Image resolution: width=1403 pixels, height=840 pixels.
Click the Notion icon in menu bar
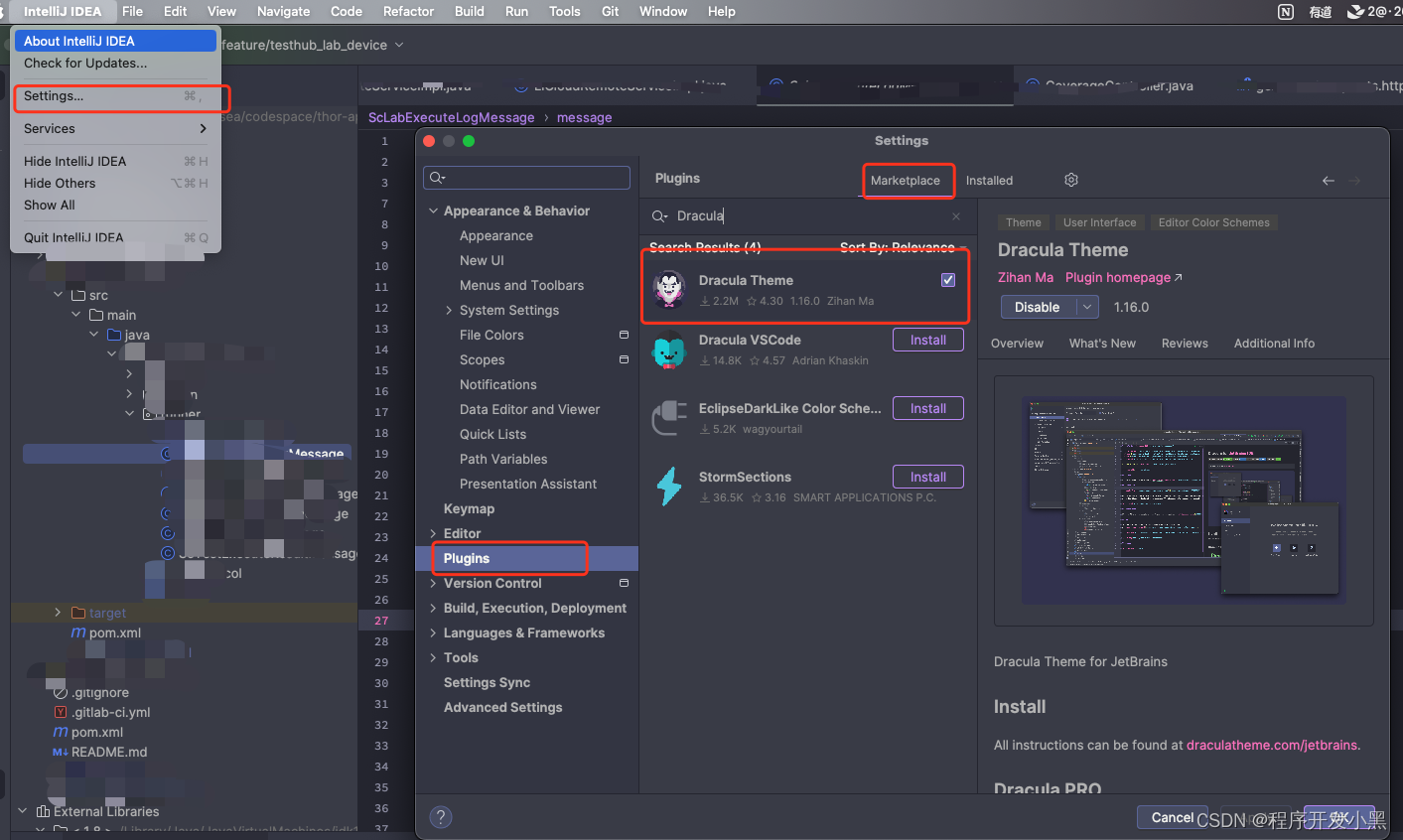[x=1286, y=12]
